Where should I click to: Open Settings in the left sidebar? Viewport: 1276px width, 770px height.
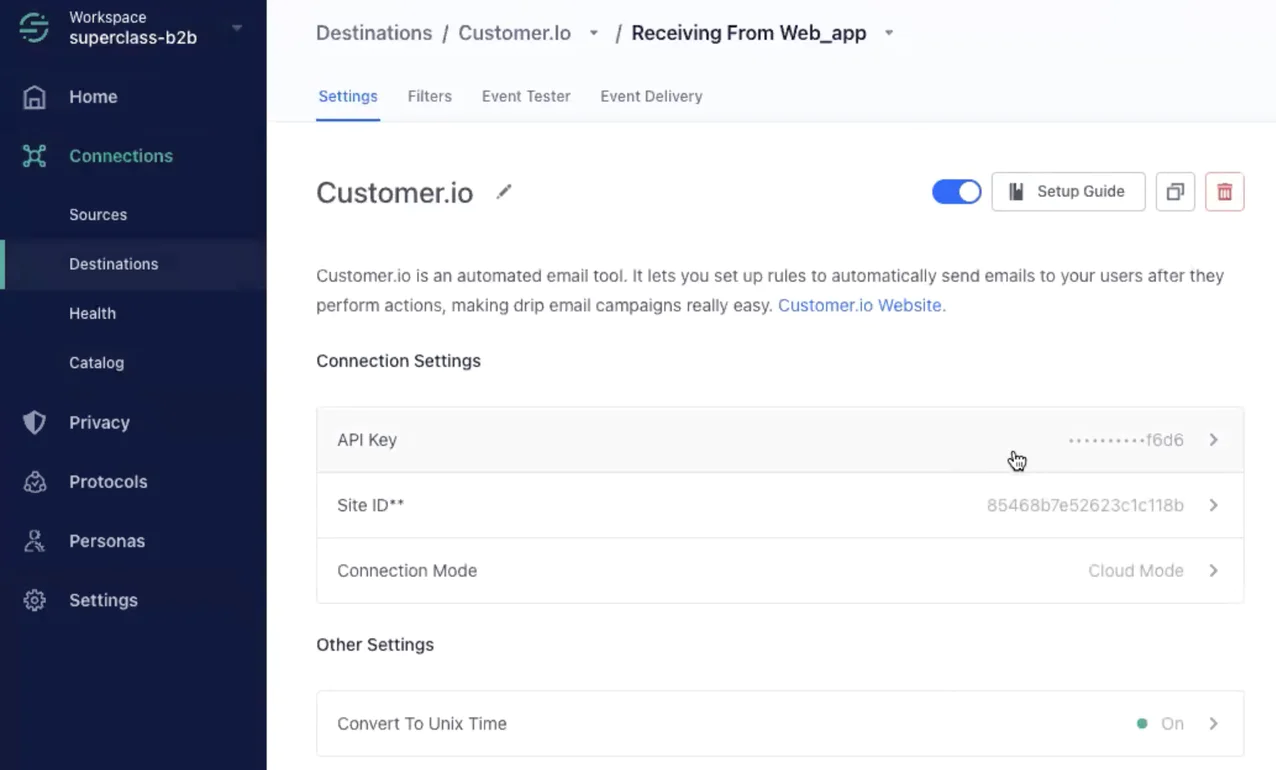point(103,600)
